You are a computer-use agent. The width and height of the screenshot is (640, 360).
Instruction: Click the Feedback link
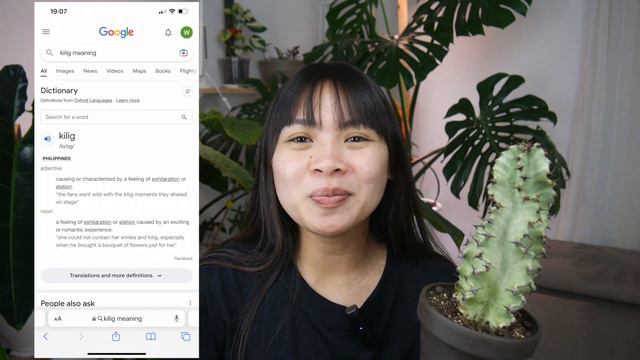click(x=183, y=258)
